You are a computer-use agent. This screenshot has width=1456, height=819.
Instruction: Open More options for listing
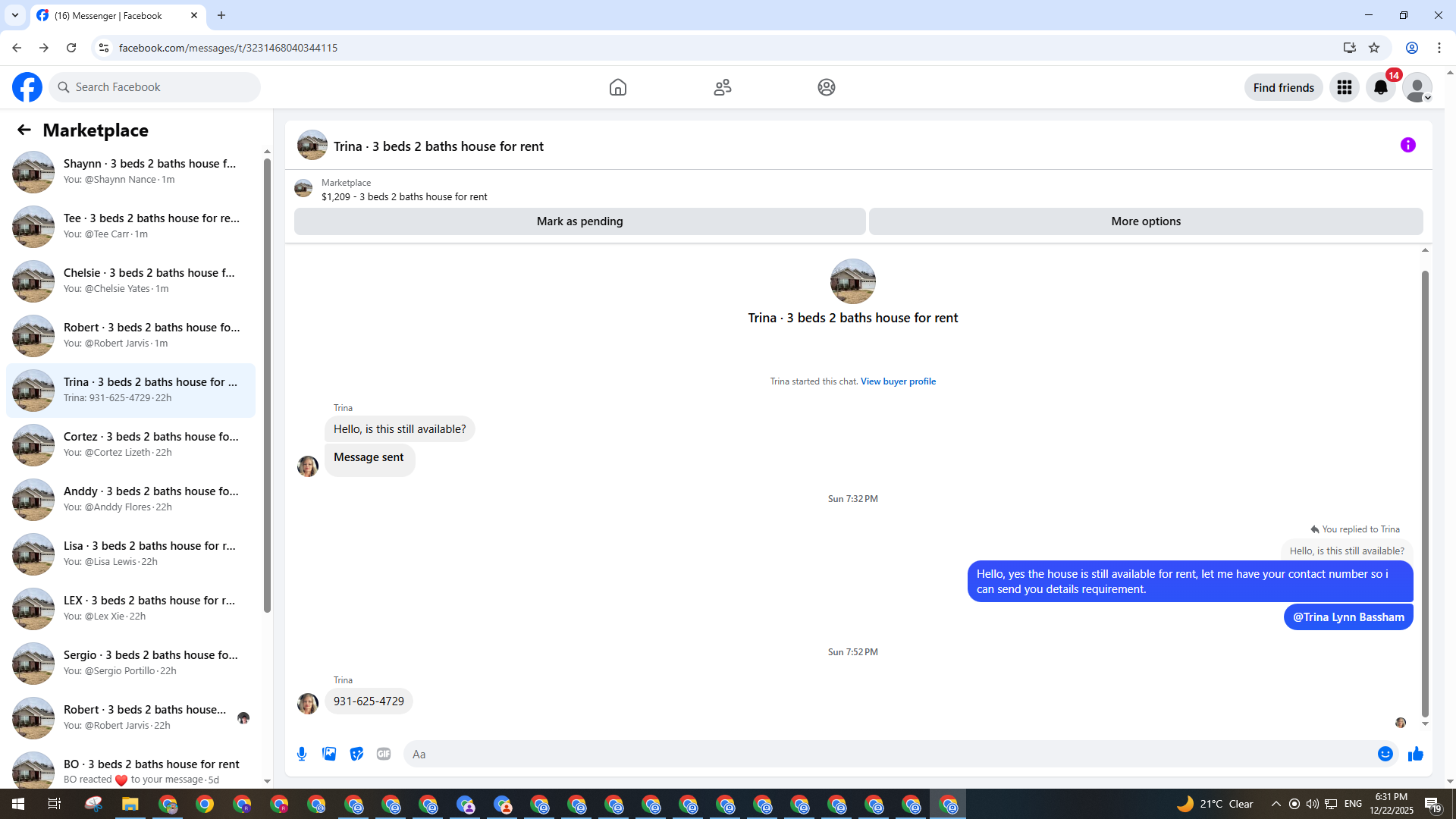pyautogui.click(x=1145, y=221)
